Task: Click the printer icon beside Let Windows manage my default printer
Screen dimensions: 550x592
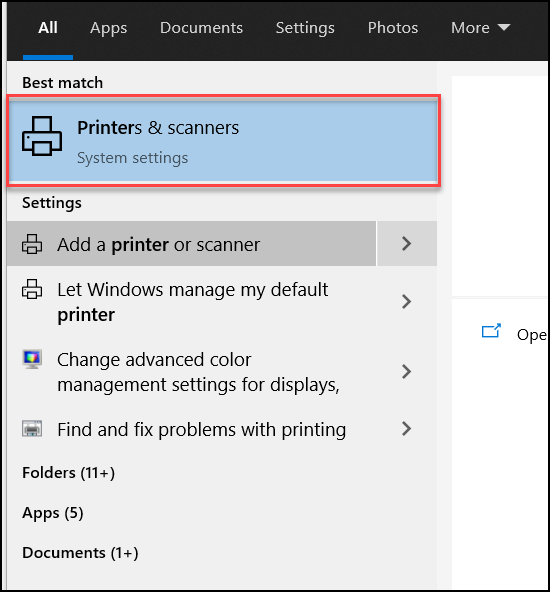Action: (32, 289)
